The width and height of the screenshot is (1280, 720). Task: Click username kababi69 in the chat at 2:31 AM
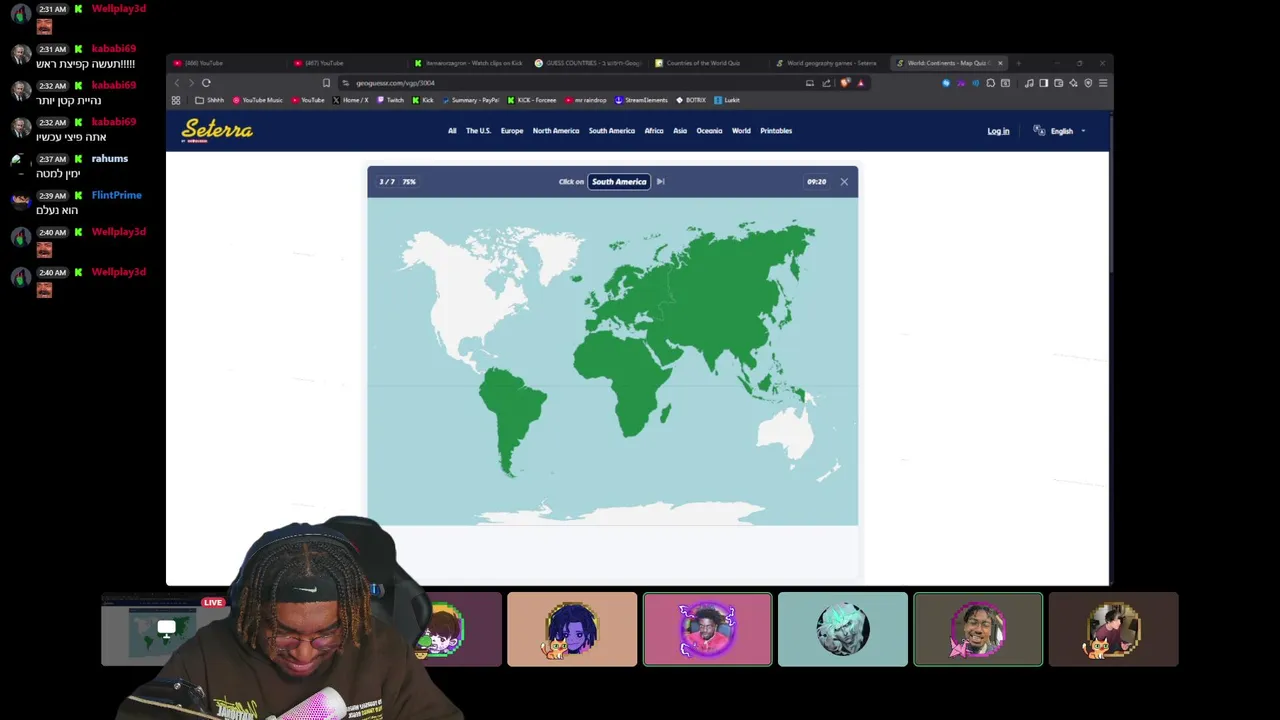pos(113,48)
